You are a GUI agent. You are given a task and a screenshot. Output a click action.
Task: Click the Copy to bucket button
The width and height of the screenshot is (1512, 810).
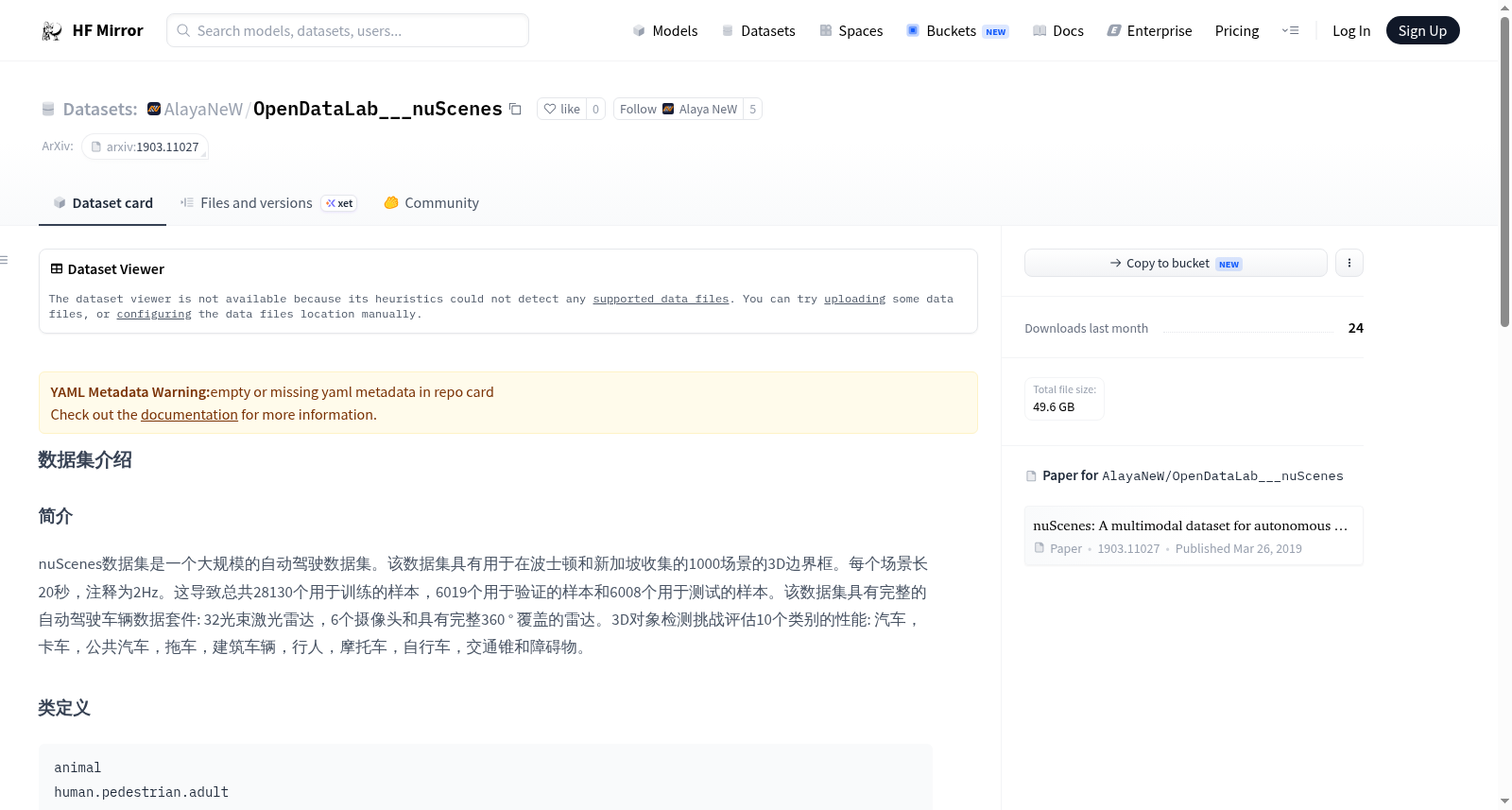(1176, 263)
